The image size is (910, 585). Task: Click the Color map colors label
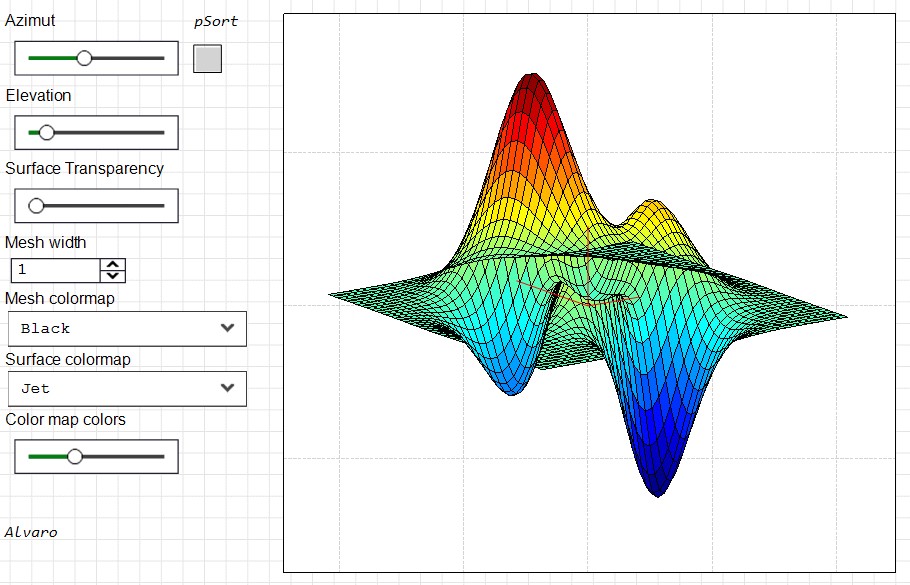click(x=65, y=419)
